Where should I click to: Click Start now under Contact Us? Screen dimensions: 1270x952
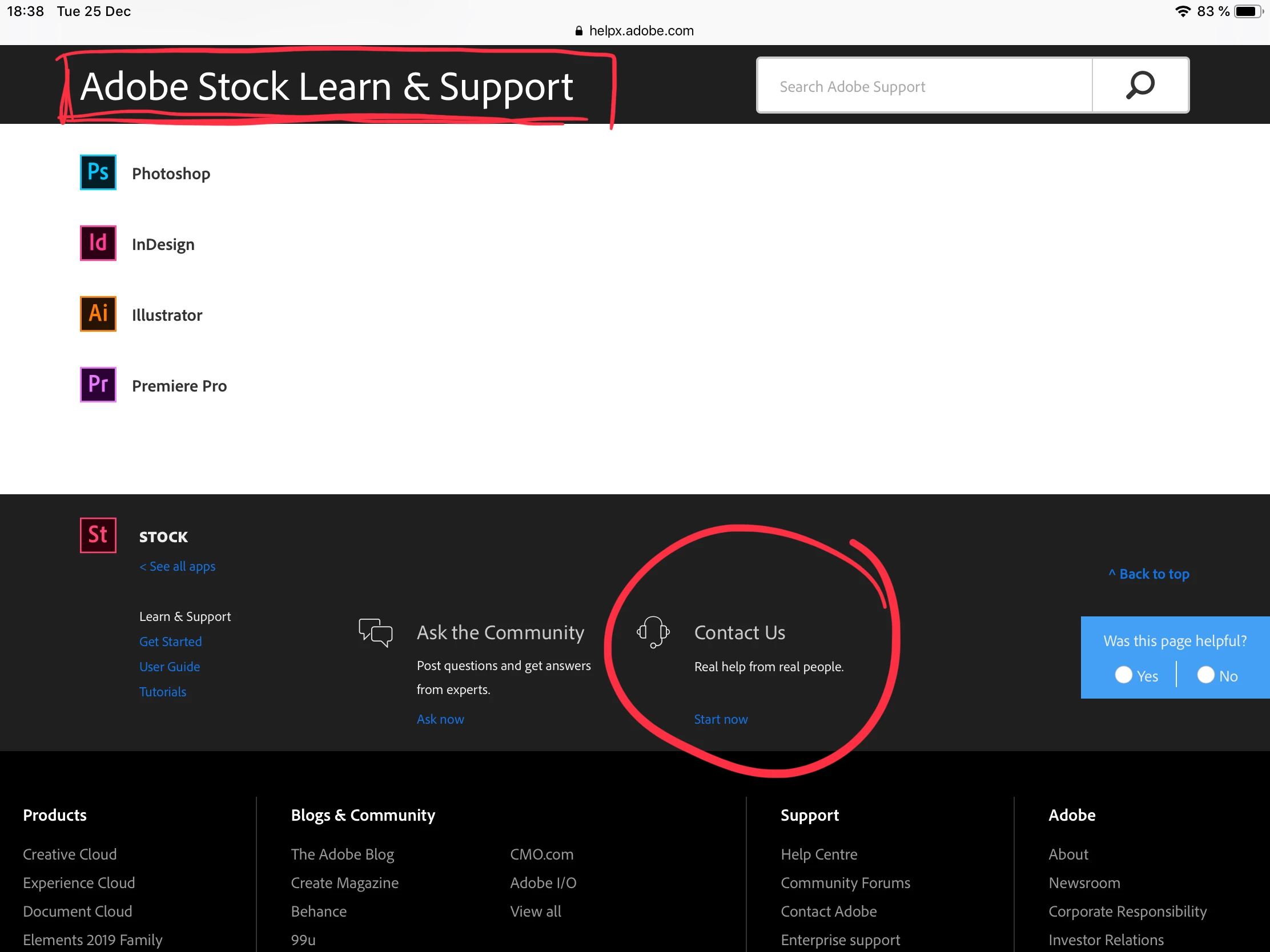tap(721, 719)
